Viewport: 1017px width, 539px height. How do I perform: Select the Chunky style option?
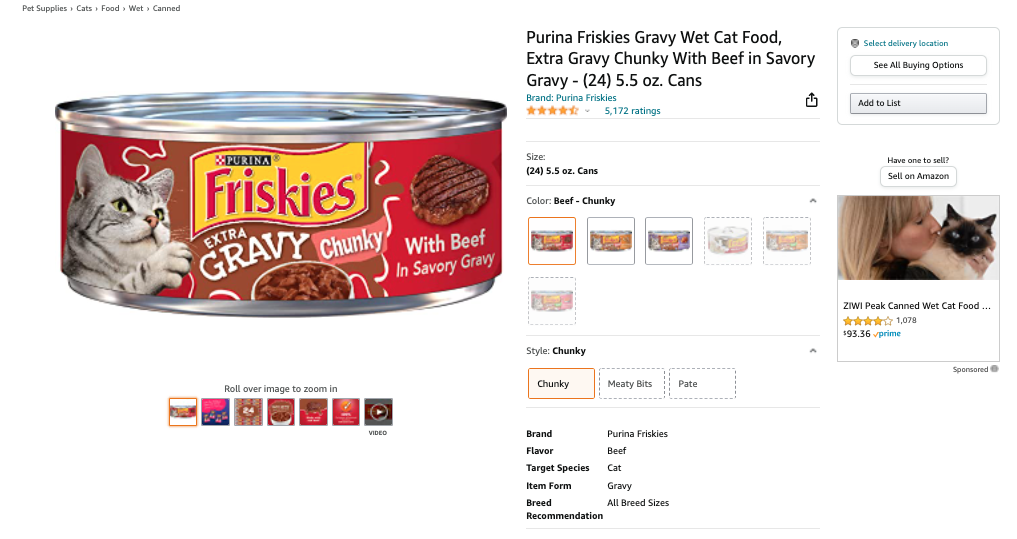[x=561, y=384]
